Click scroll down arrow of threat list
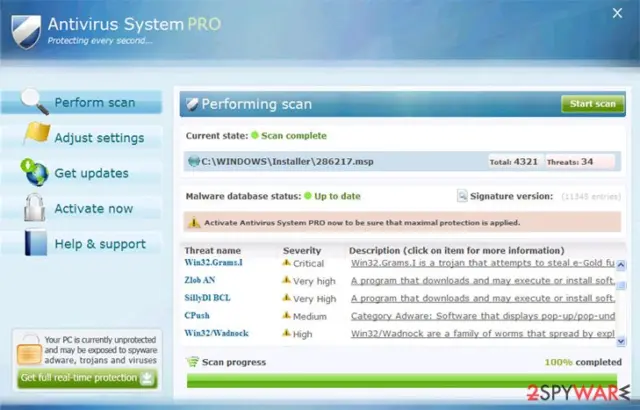This screenshot has width=640, height=410. (620, 341)
